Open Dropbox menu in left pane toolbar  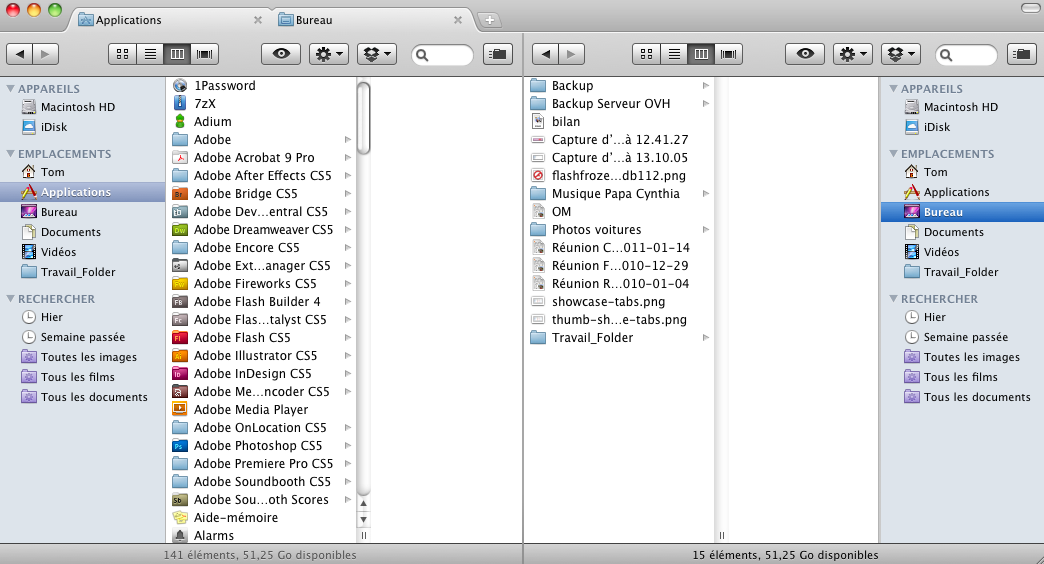coord(377,54)
